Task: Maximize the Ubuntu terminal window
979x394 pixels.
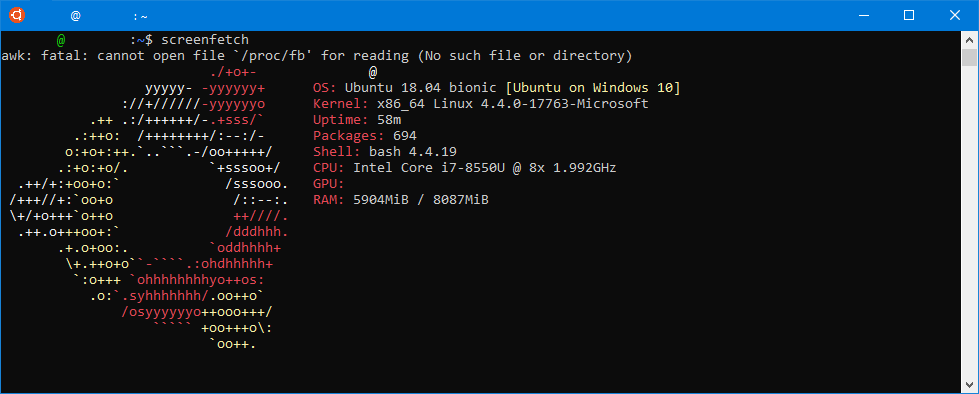Action: pos(908,15)
